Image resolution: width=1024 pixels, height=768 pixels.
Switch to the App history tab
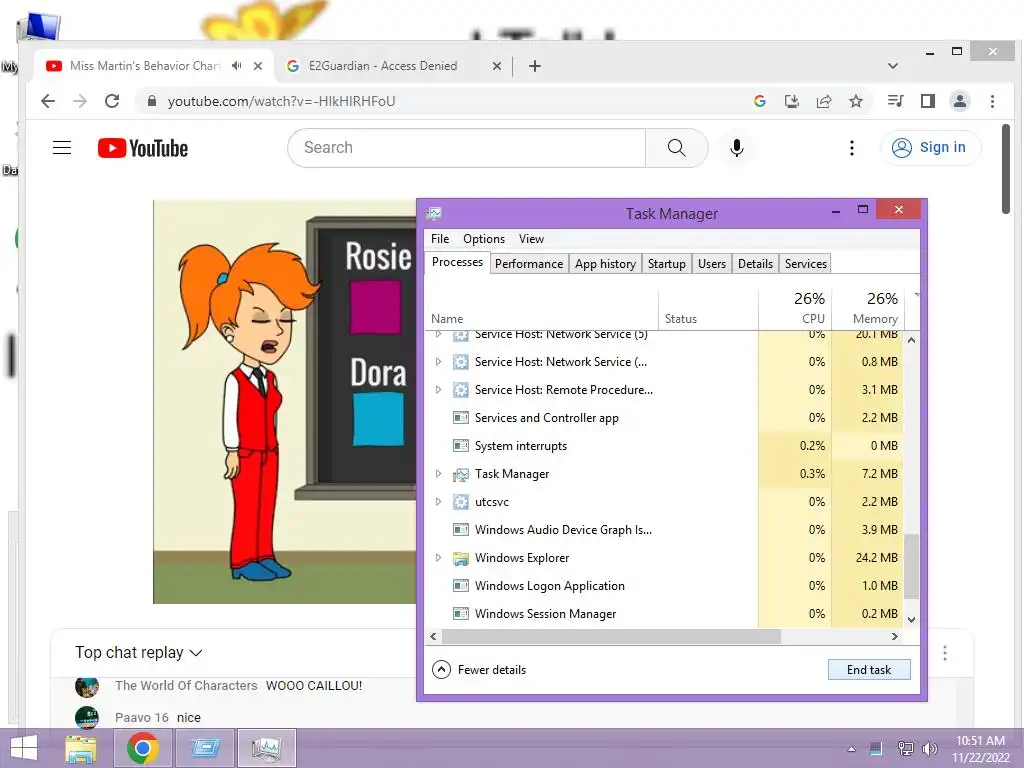605,264
